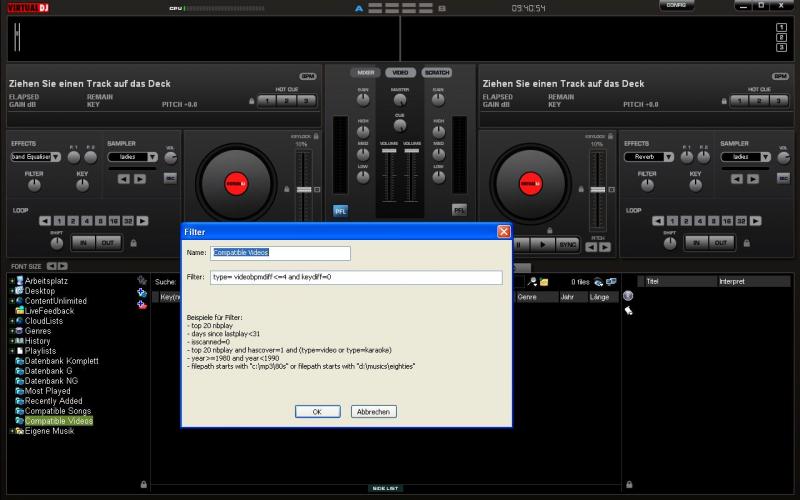Viewport: 800px width, 500px height.
Task: Toggle right deck keylock padlock
Action: point(611,136)
